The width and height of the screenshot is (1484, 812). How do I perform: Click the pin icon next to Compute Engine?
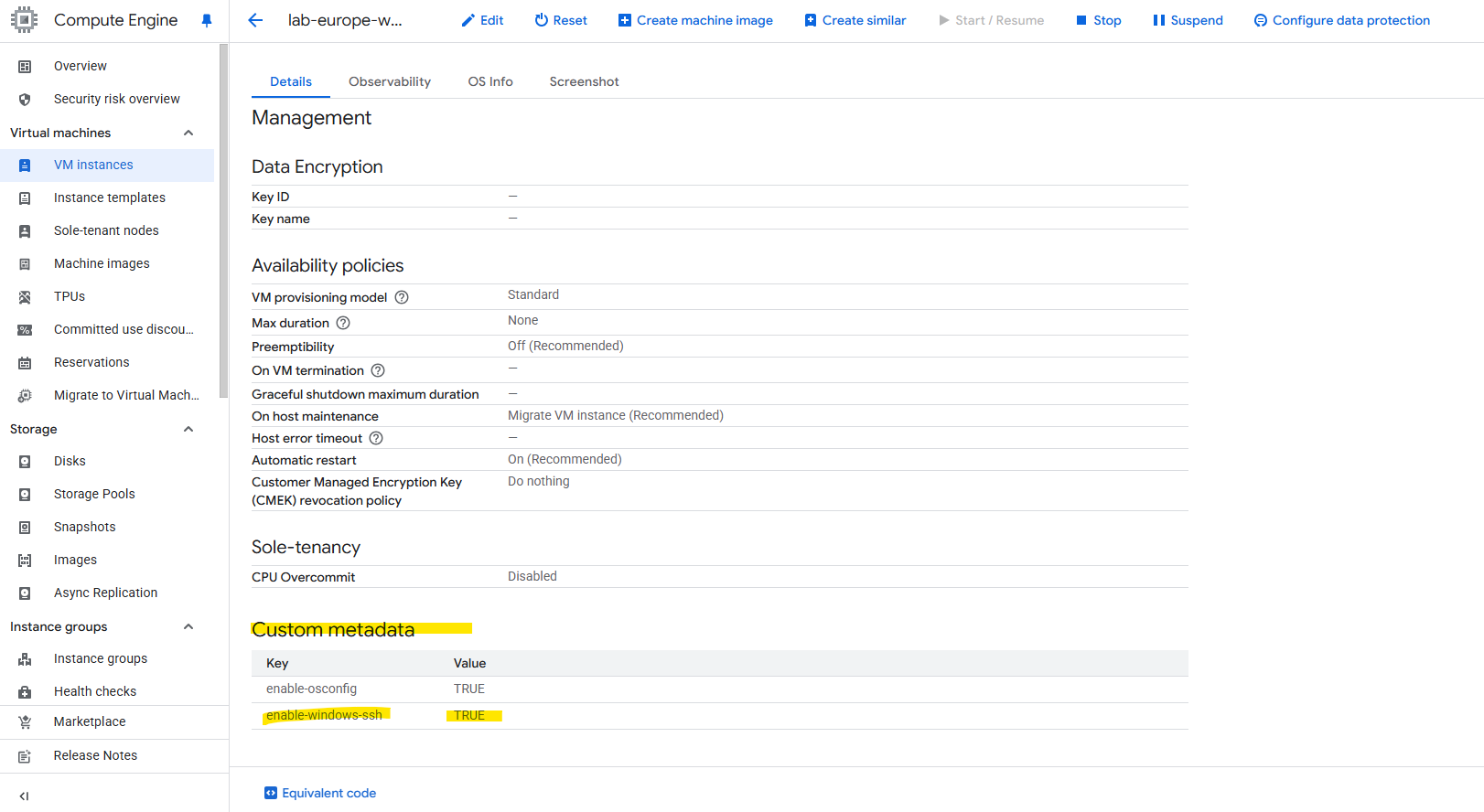tap(207, 20)
